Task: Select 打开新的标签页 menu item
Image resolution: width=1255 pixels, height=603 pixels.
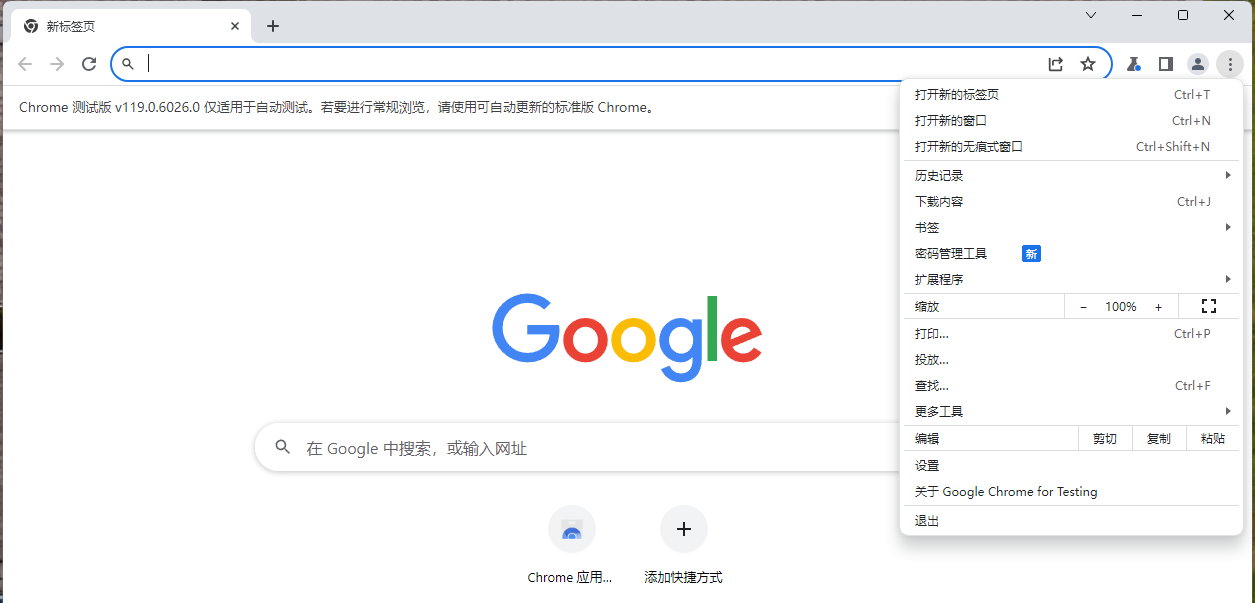Action: click(1072, 95)
